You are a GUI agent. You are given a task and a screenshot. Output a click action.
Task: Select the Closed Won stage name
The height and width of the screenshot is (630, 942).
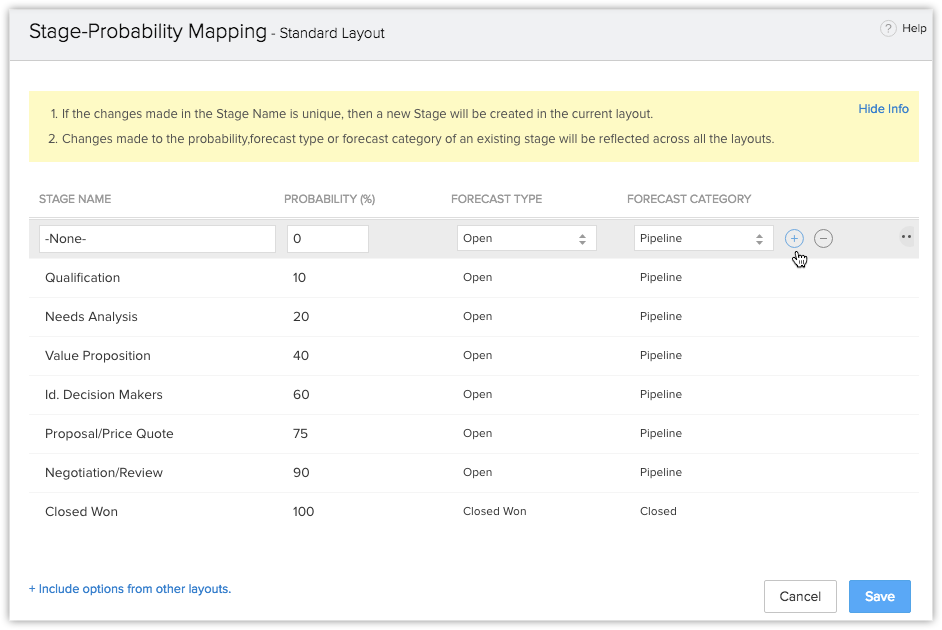[x=81, y=512]
